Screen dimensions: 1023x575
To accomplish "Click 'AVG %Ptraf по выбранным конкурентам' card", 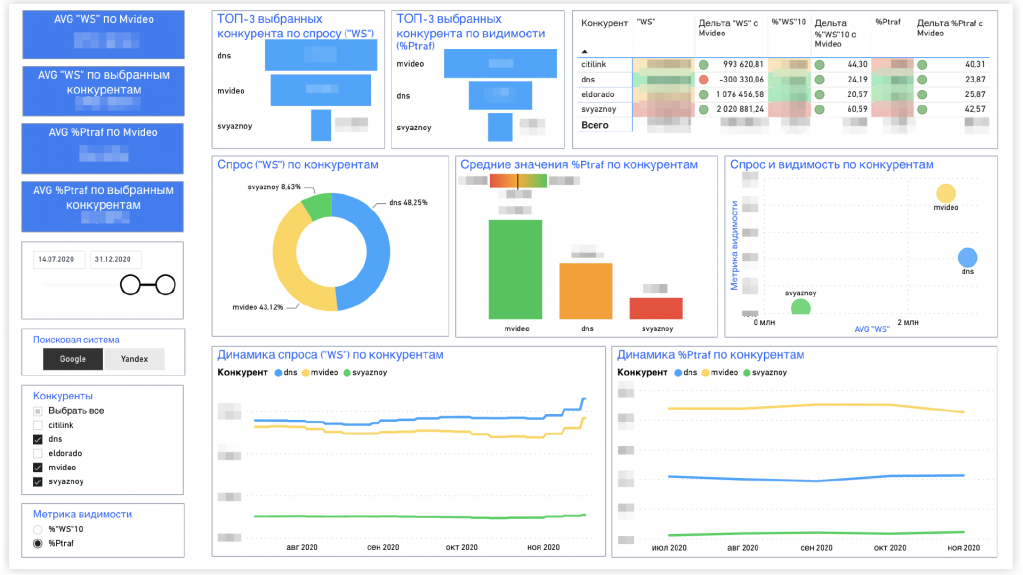I will pyautogui.click(x=102, y=206).
